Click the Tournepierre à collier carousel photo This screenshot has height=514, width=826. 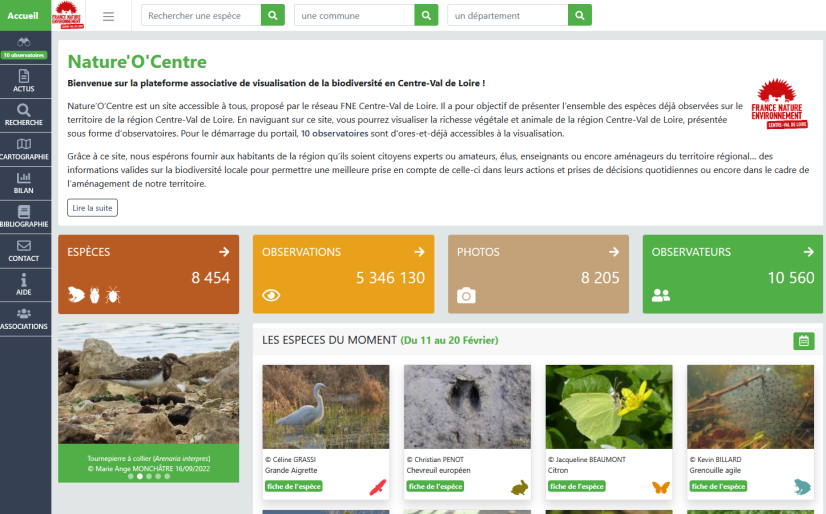click(x=149, y=383)
